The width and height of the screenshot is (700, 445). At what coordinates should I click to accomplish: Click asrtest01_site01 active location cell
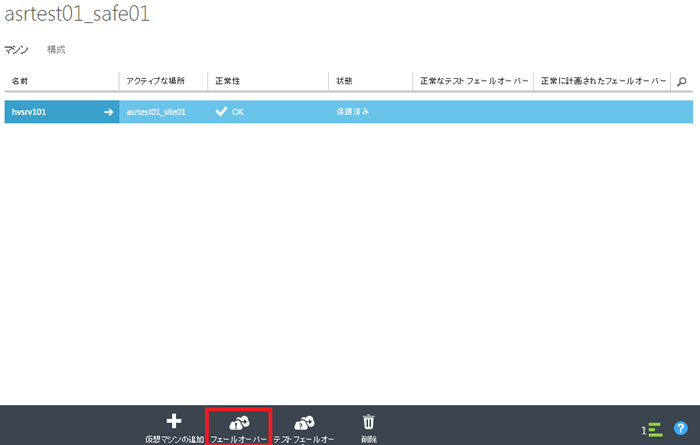pyautogui.click(x=156, y=112)
